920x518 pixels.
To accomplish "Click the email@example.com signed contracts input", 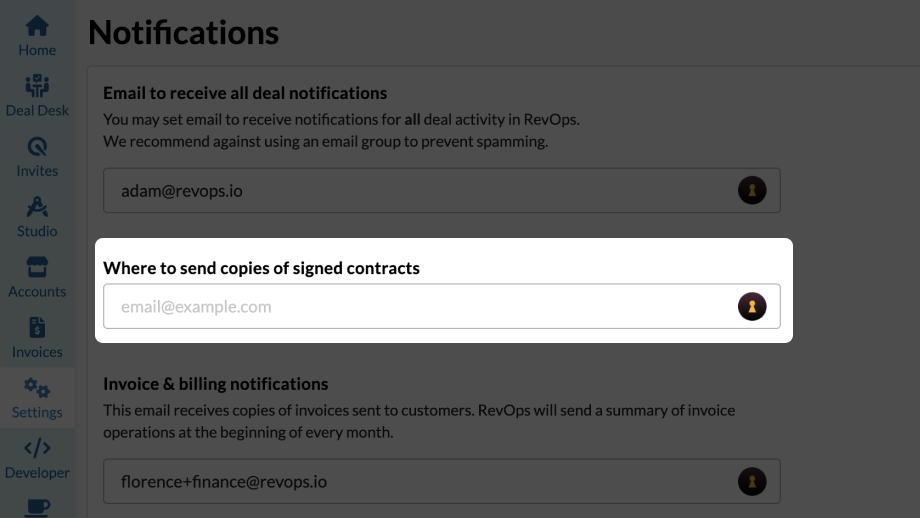I will pos(420,306).
